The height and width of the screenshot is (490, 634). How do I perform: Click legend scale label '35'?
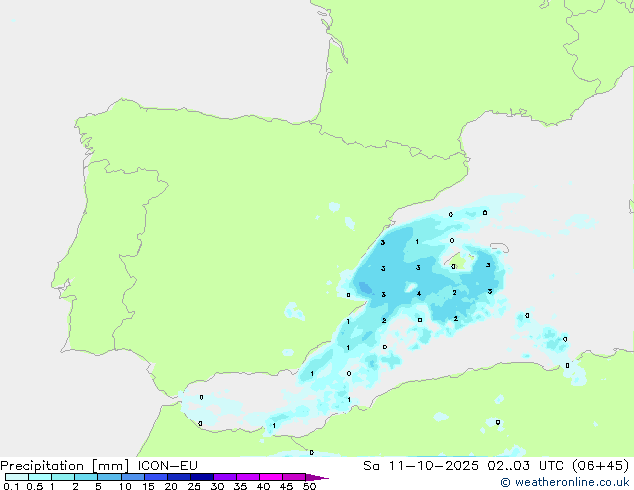pos(240,486)
